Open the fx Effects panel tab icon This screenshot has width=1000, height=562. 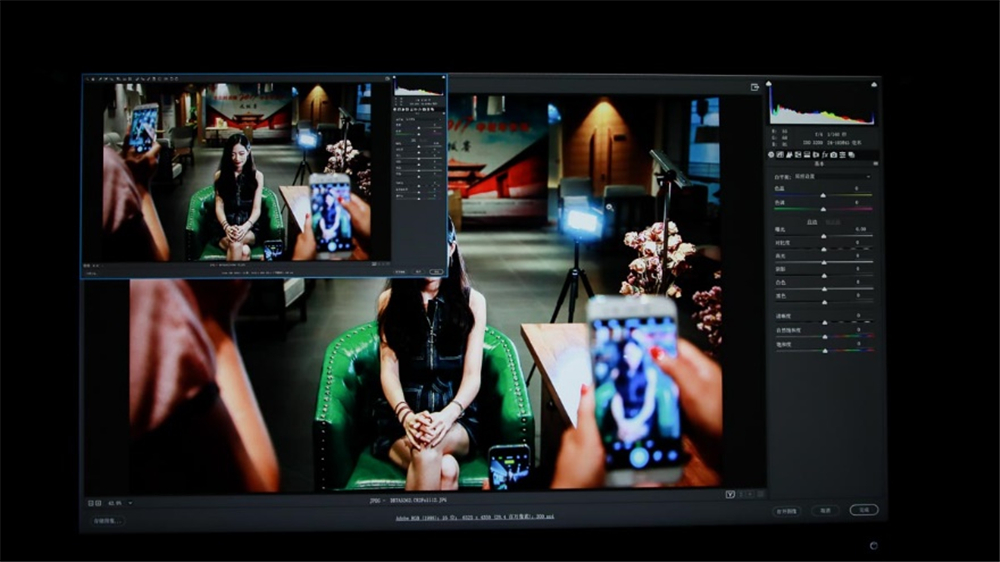(825, 155)
